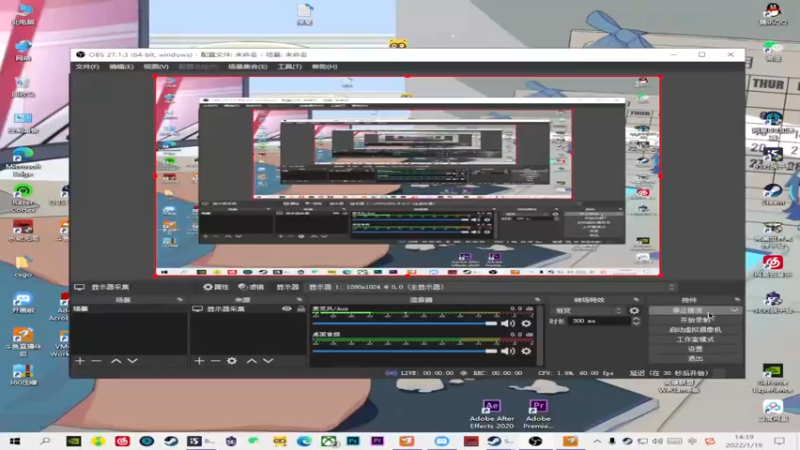The width and height of the screenshot is (800, 450).
Task: Open properties (属性) gear for selected source
Action: click(215, 287)
